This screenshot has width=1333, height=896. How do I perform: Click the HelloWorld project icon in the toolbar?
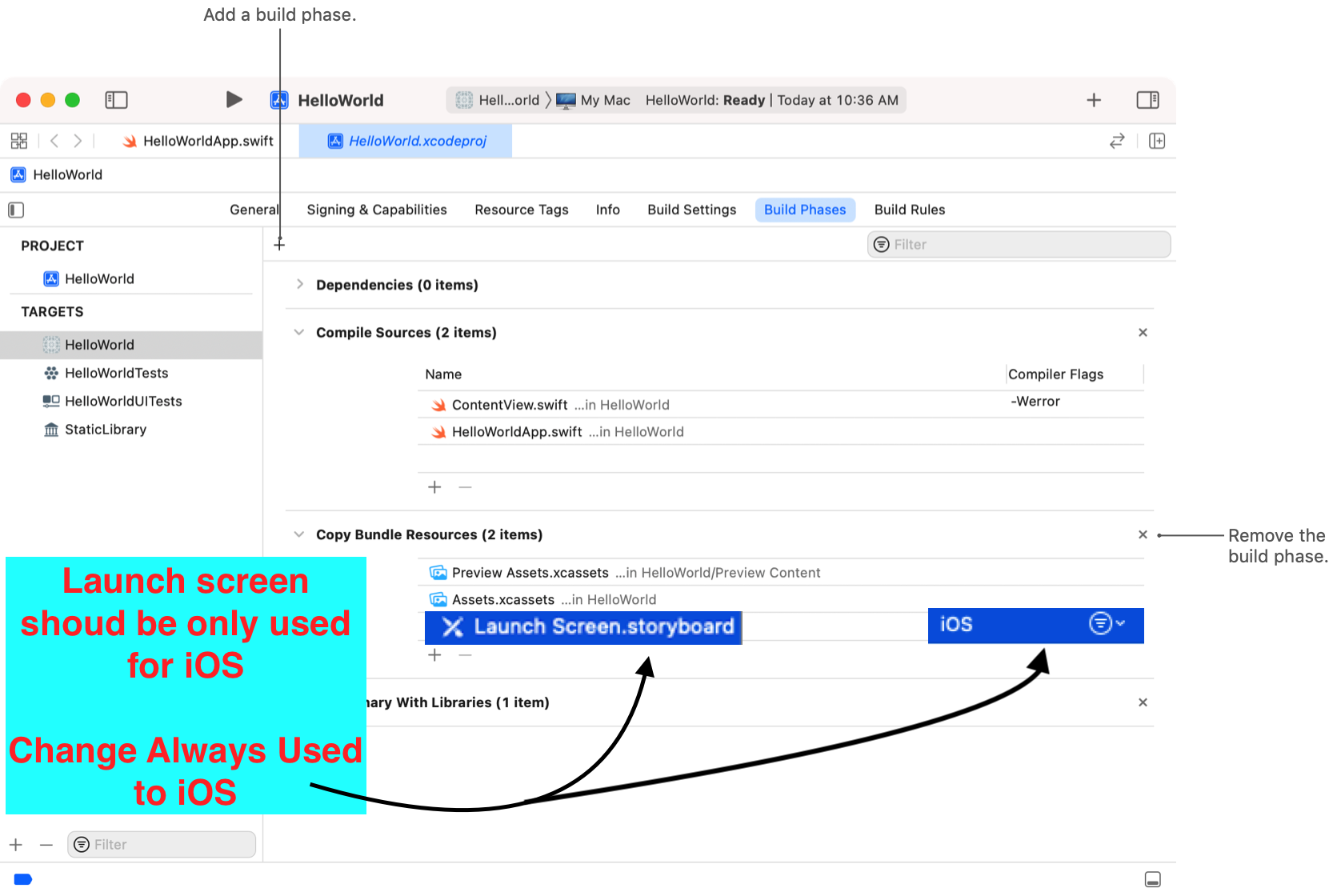pos(279,100)
